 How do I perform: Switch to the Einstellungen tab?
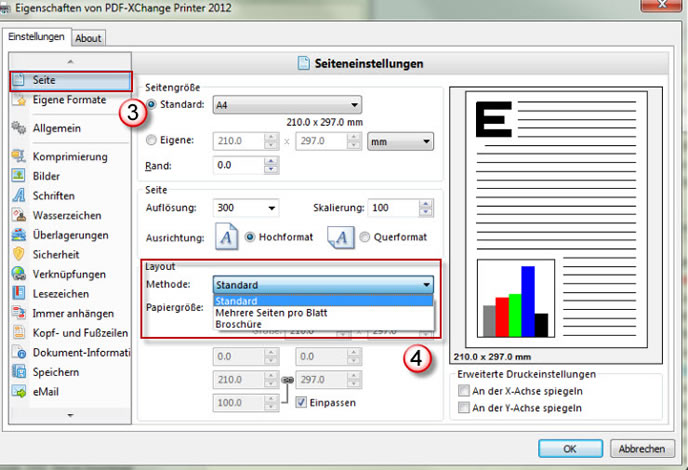coord(36,36)
